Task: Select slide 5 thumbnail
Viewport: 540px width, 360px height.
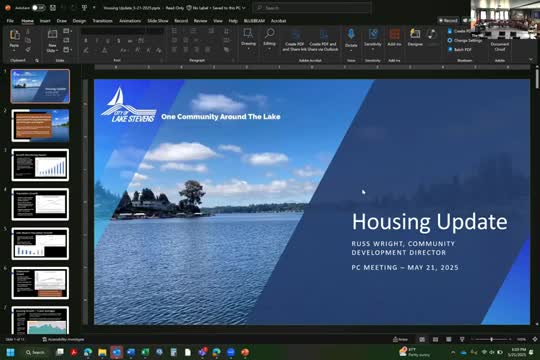Action: [40, 244]
